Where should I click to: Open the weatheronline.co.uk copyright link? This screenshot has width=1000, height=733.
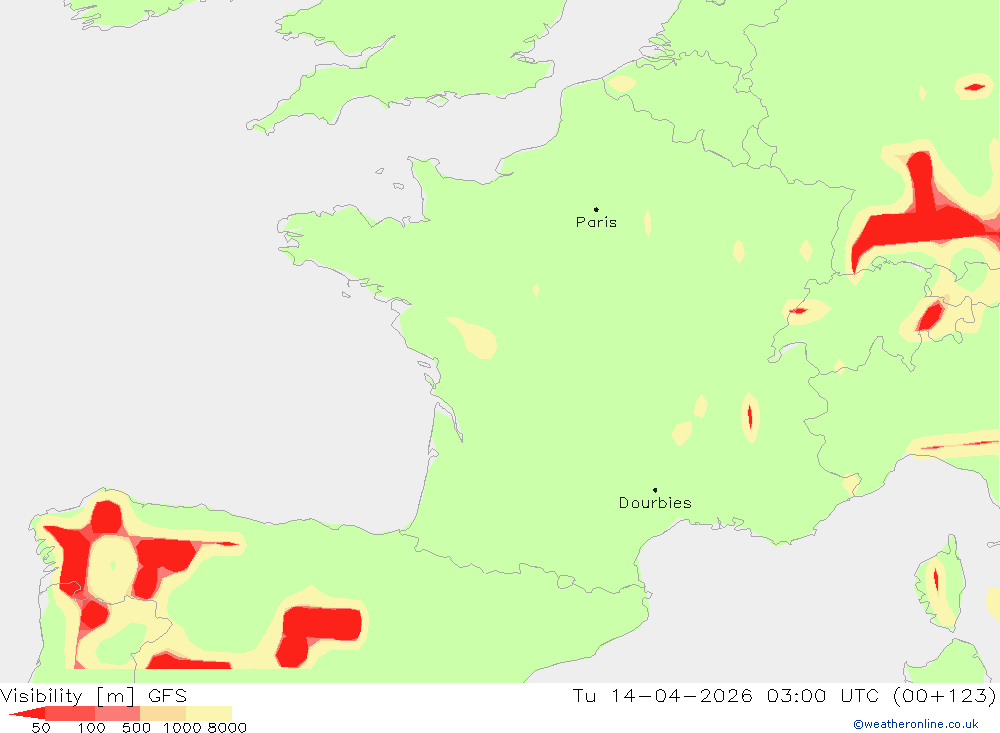[916, 724]
